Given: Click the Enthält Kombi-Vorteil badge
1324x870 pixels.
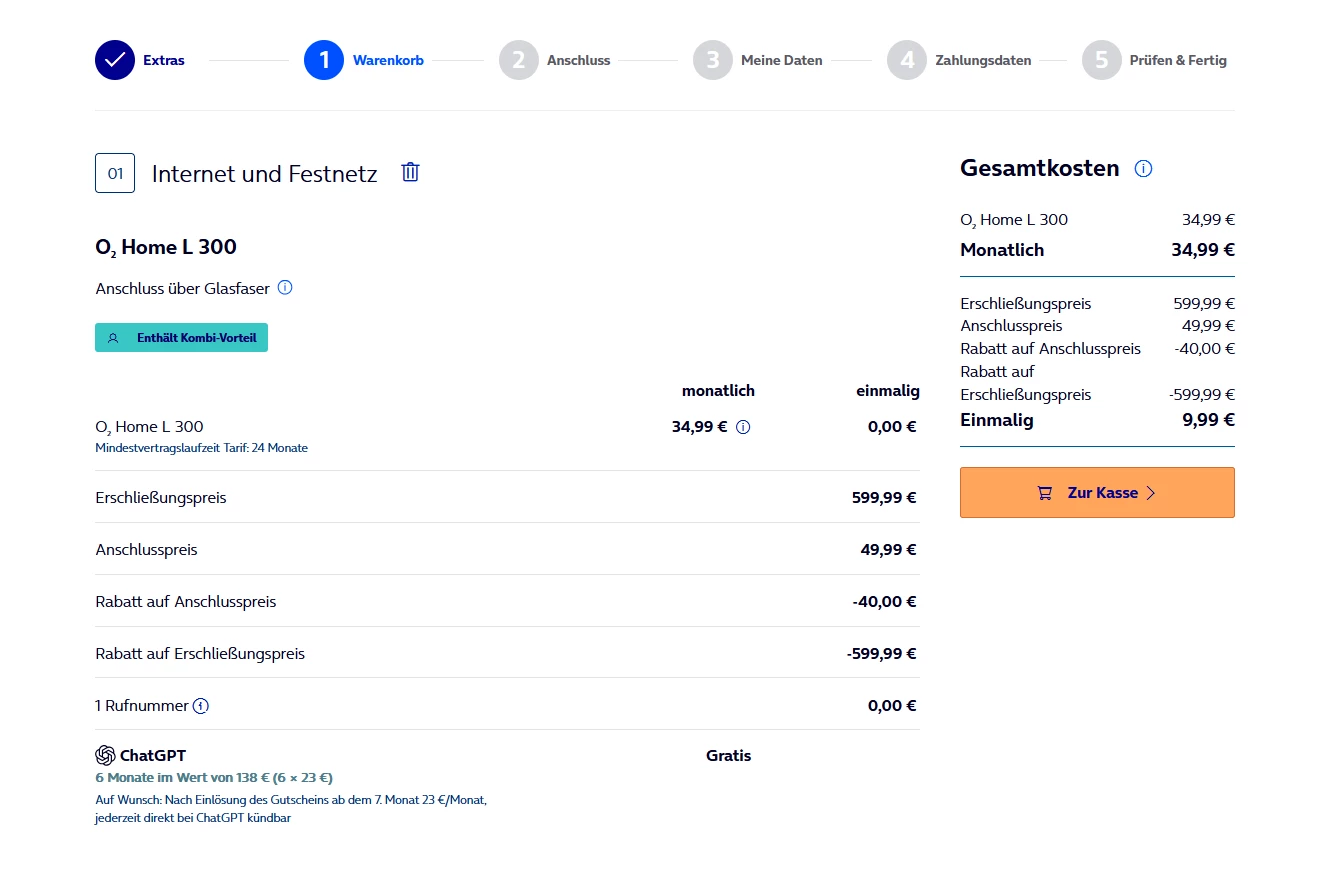Looking at the screenshot, I should pyautogui.click(x=181, y=338).
